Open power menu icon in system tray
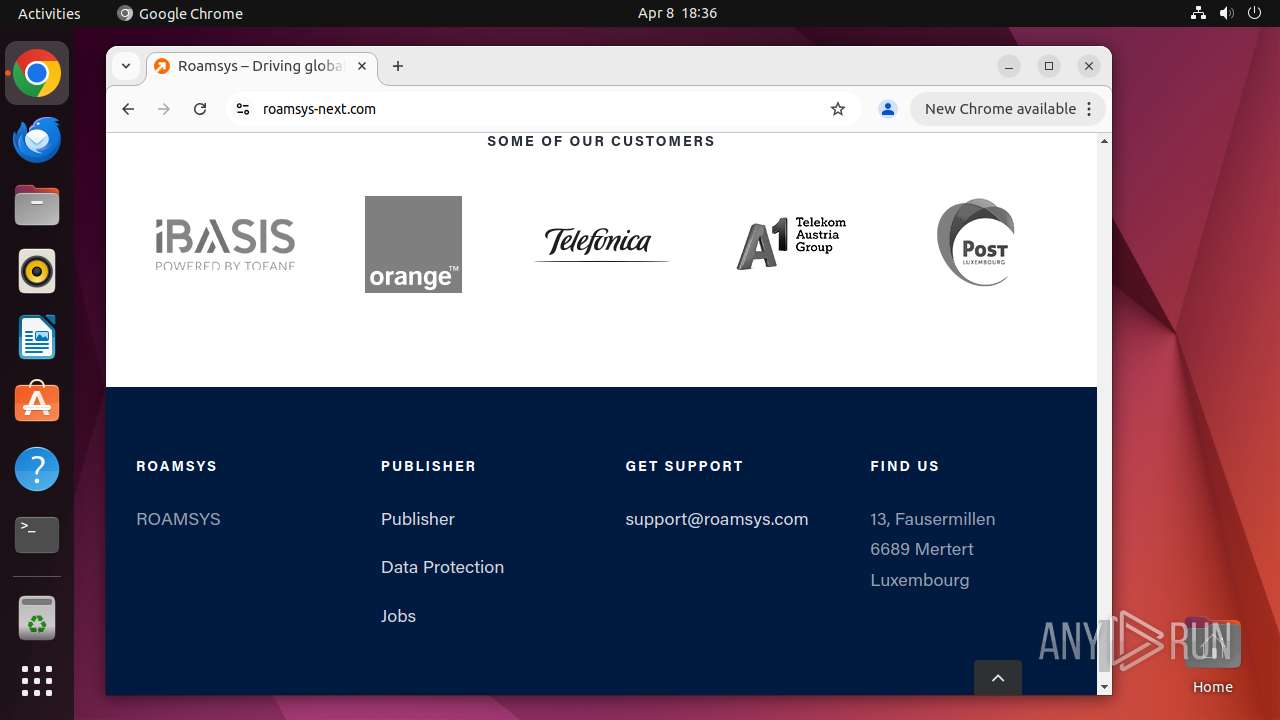This screenshot has width=1280, height=720. click(x=1255, y=13)
